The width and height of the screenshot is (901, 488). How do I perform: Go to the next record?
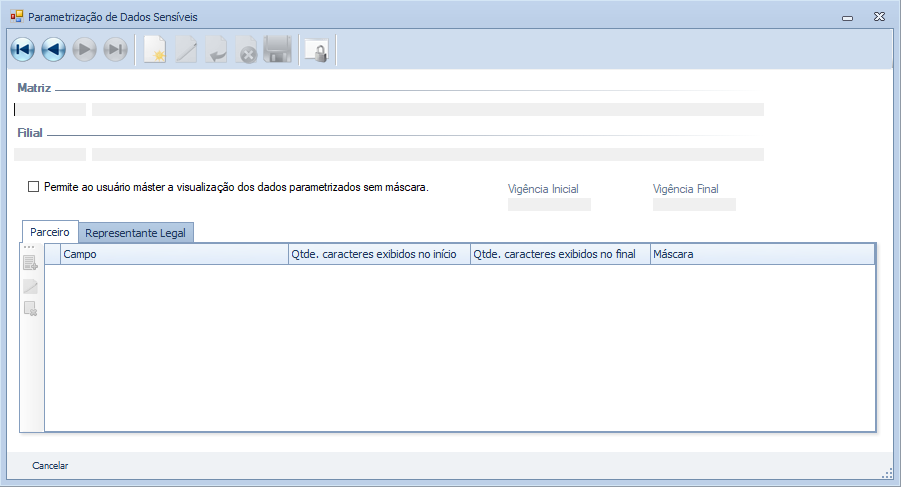pyautogui.click(x=84, y=49)
